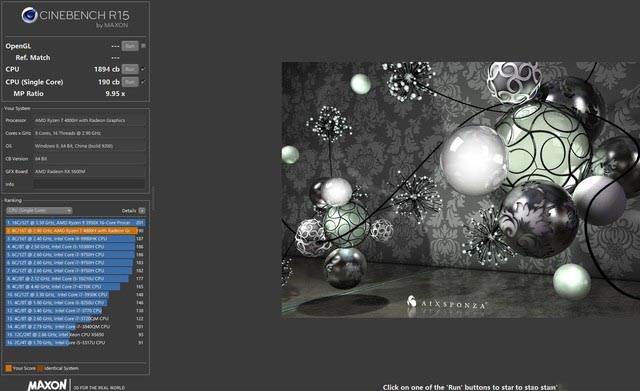The width and height of the screenshot is (640, 391).
Task: Toggle the CPU (Single Core) test checkmark
Action: click(x=143, y=82)
